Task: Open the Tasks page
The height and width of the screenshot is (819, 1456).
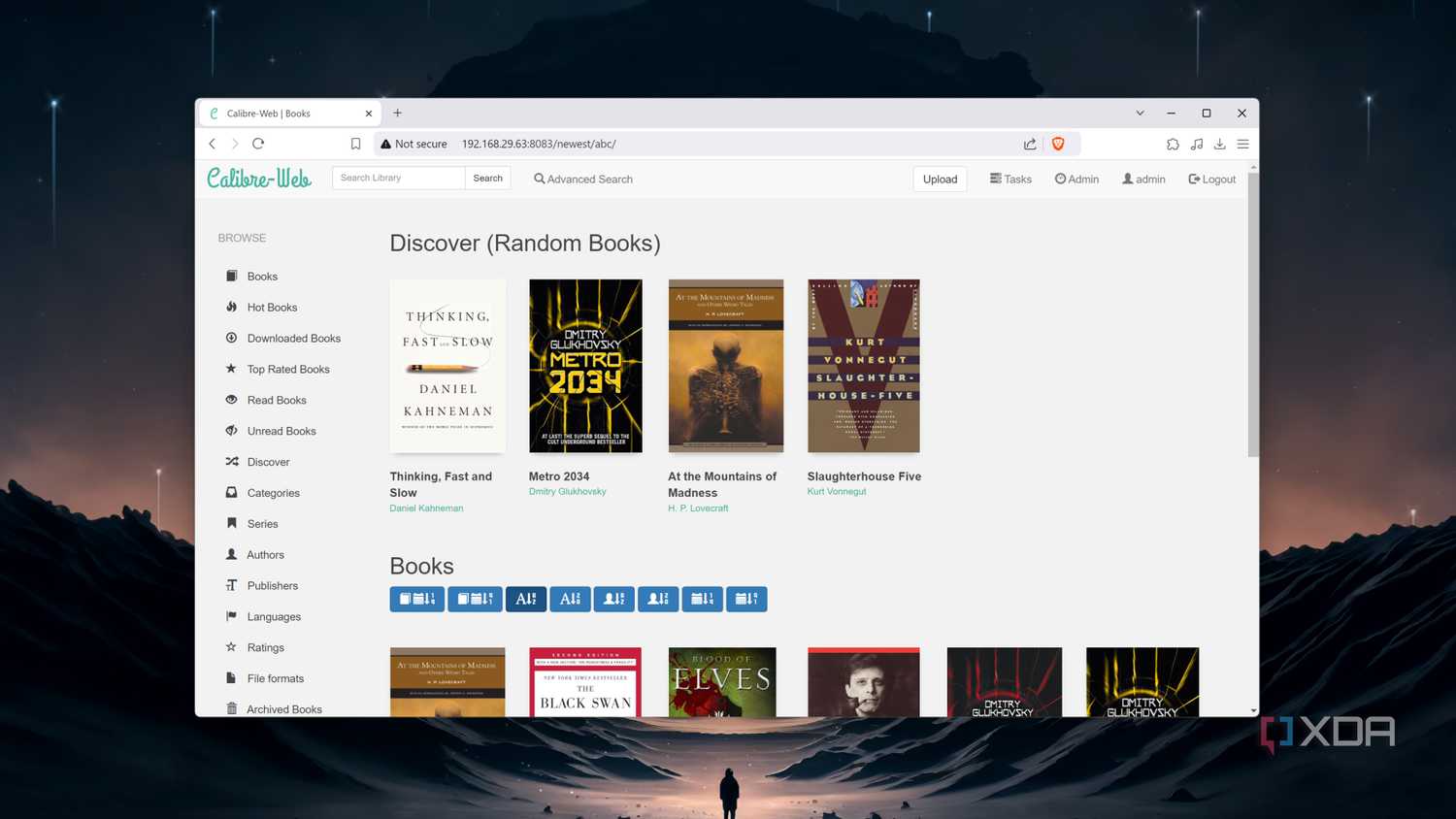Action: coord(1010,180)
